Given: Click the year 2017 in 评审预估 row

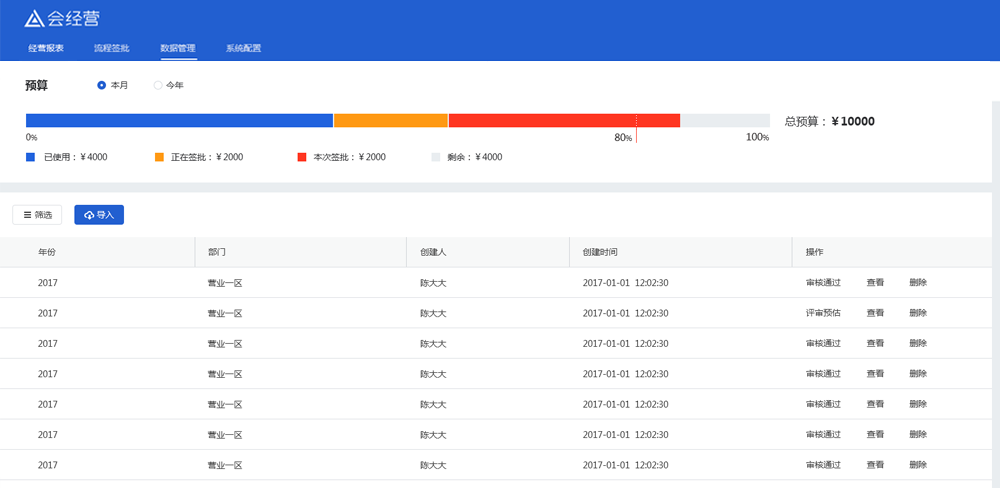Looking at the screenshot, I should tap(48, 313).
